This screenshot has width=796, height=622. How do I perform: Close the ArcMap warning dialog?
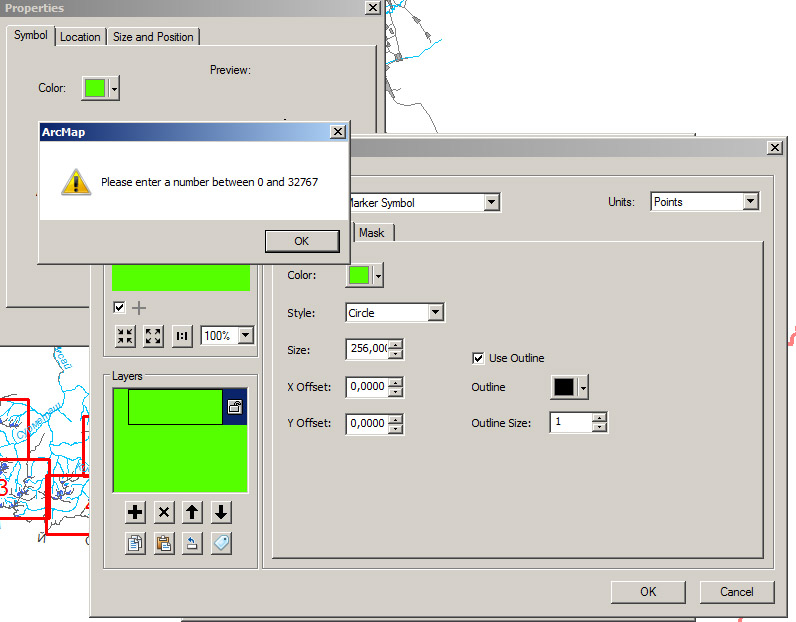tap(338, 132)
